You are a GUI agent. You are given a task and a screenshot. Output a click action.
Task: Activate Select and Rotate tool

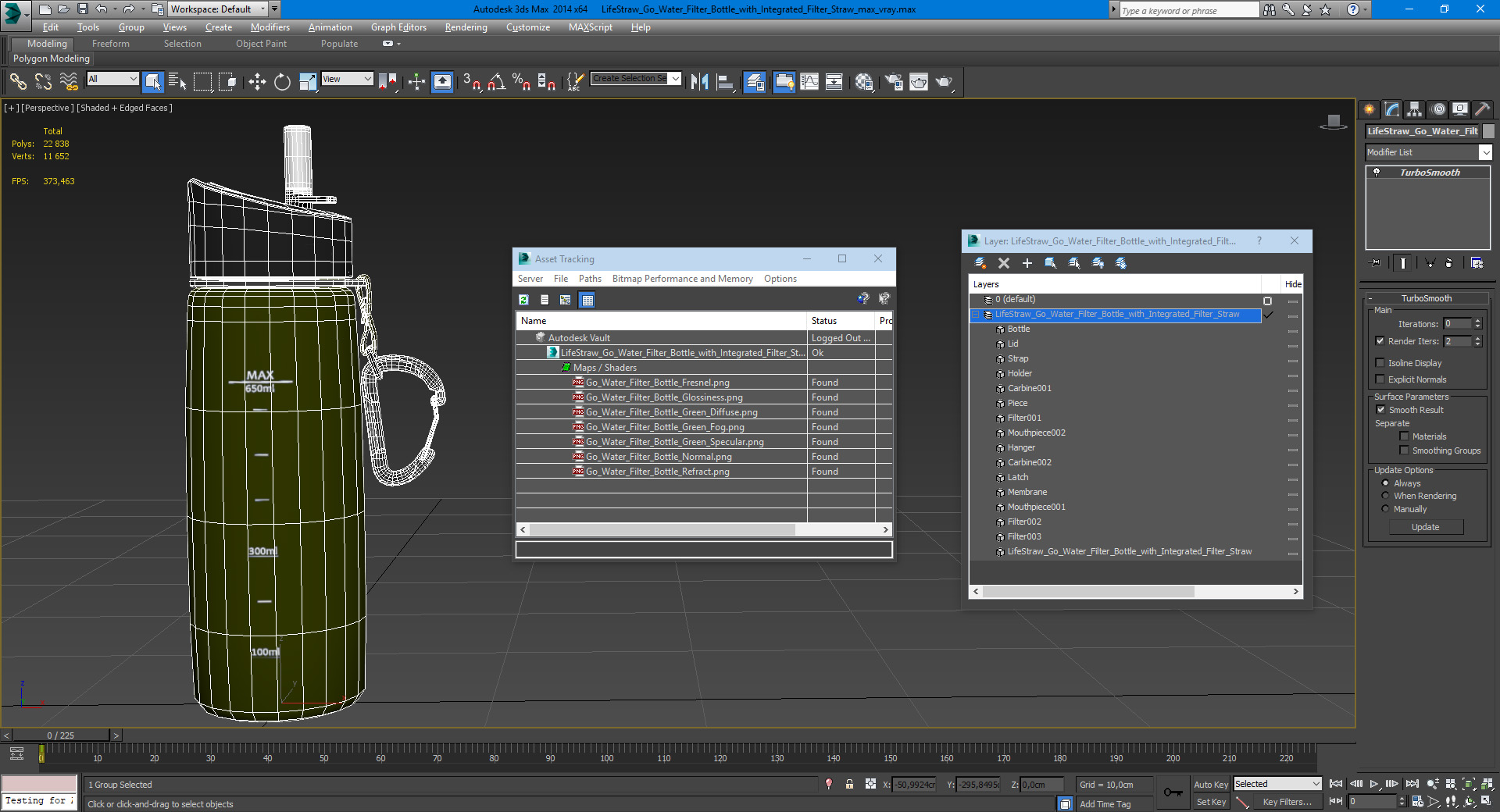(x=282, y=81)
